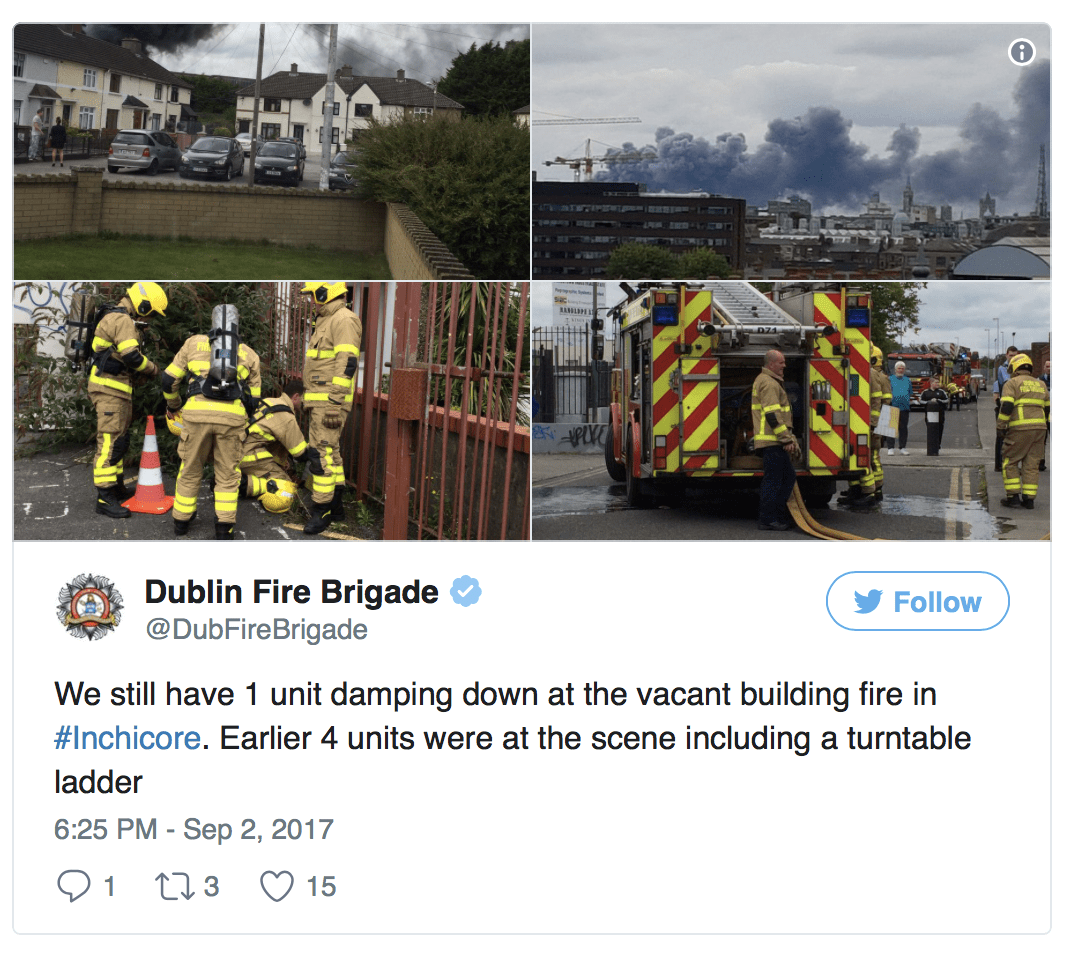Open the skyline smoke plume photo

(791, 151)
